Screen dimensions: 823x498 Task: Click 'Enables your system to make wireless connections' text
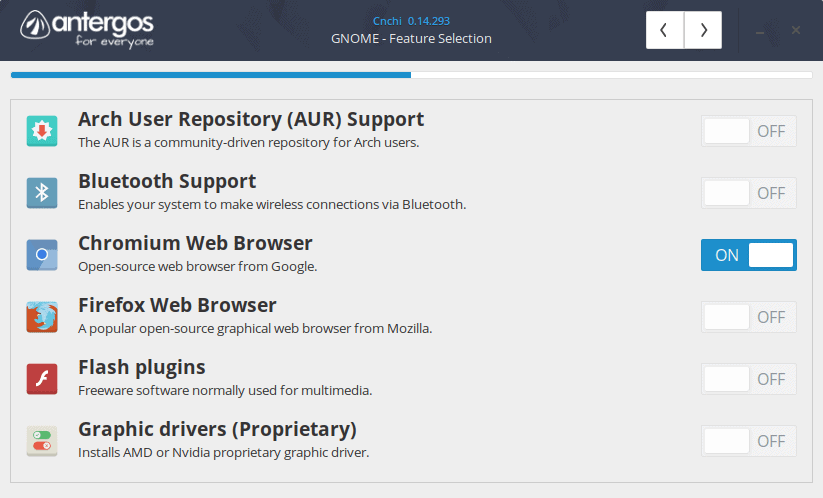pyautogui.click(x=272, y=205)
